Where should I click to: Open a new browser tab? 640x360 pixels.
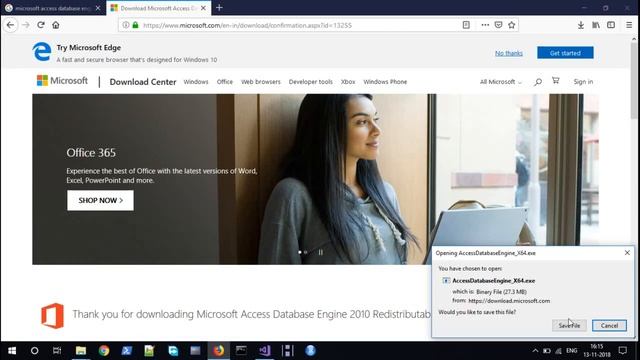click(219, 8)
